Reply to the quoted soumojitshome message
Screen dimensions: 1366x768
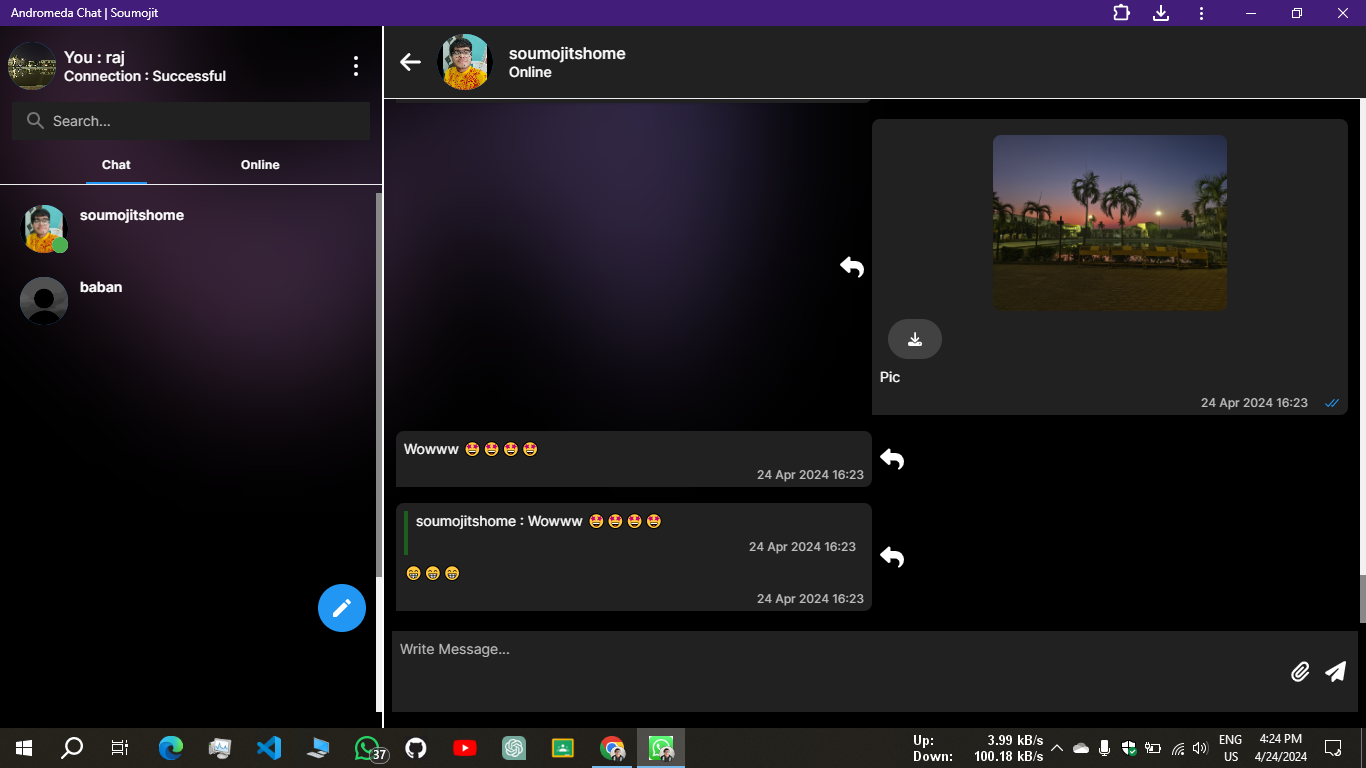pos(891,556)
